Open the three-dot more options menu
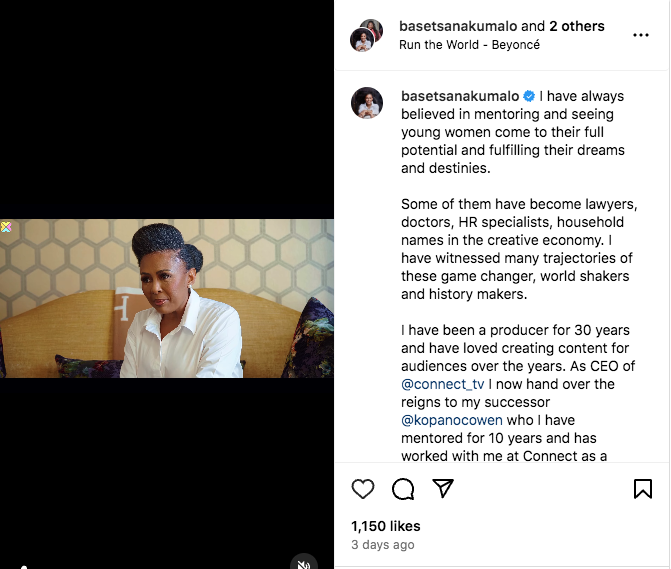The image size is (671, 569). 641,35
